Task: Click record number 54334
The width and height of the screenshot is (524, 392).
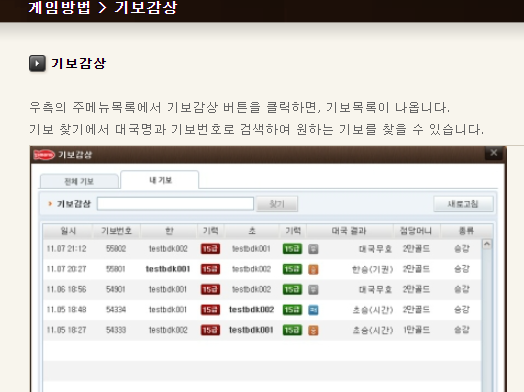Action: pos(116,310)
